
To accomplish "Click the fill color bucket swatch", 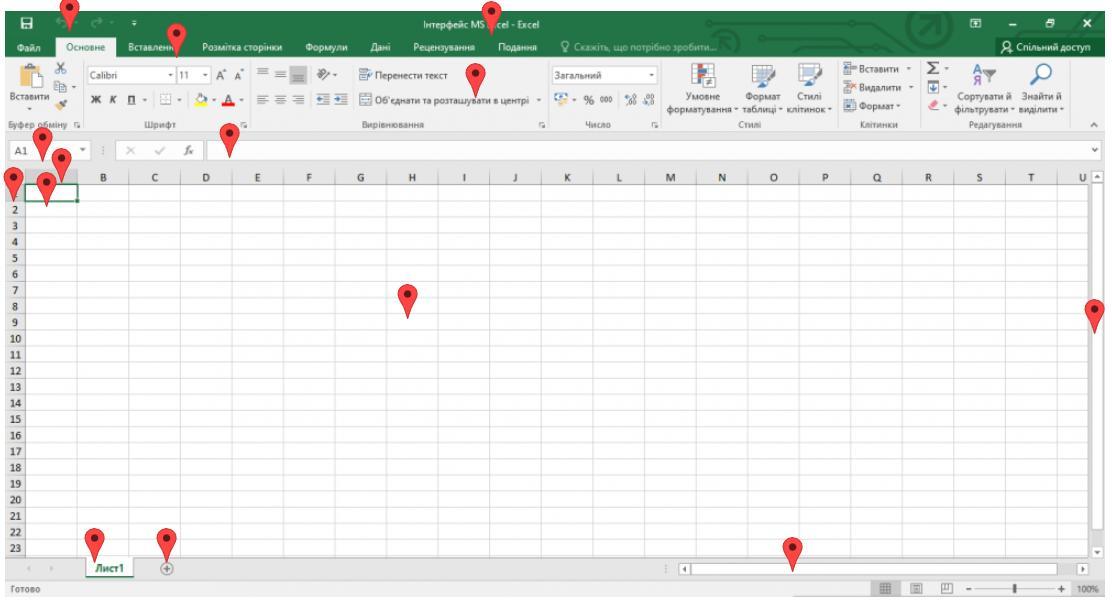I will pos(201,100).
